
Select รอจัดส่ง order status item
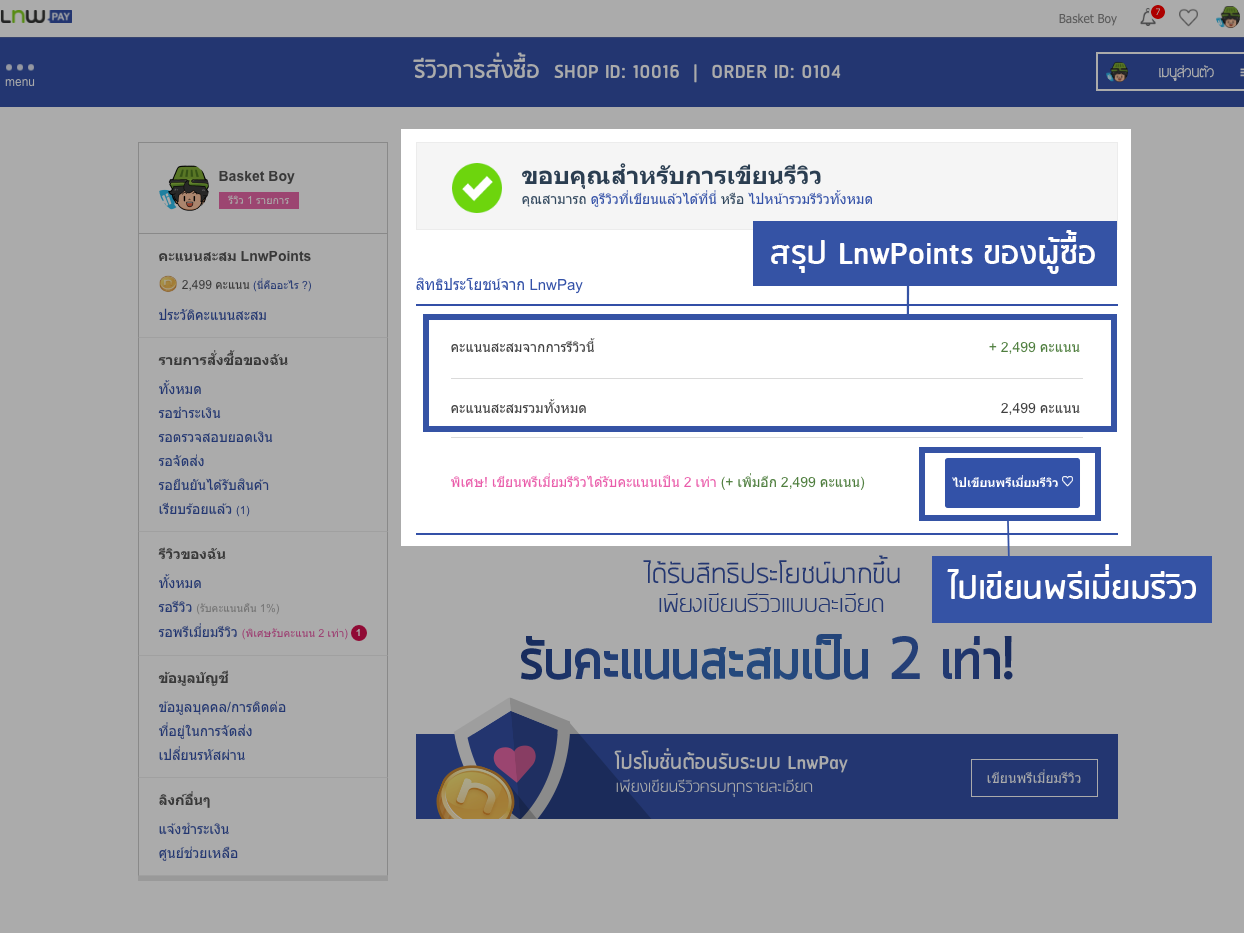pos(181,461)
